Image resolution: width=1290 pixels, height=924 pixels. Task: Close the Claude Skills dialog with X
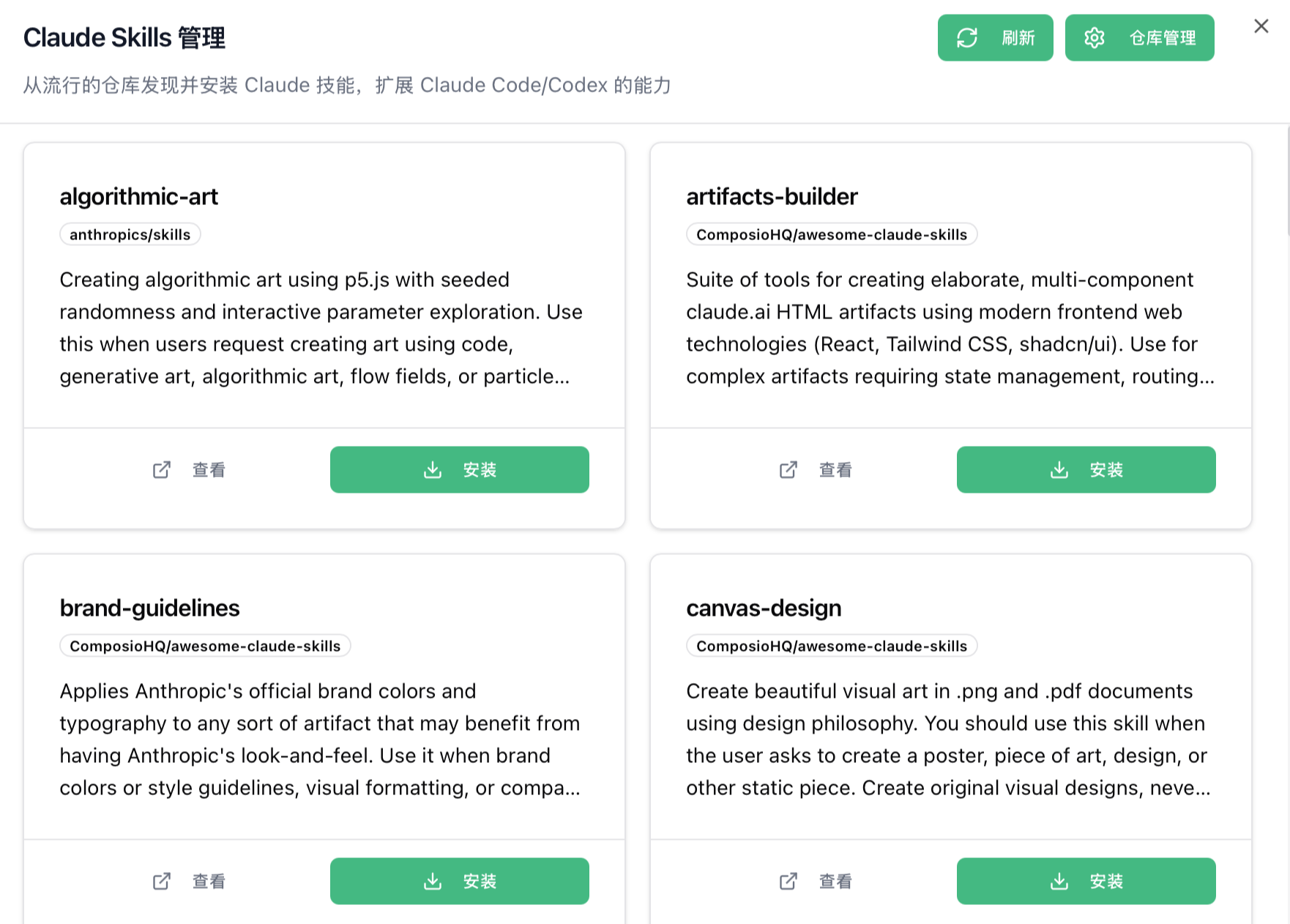click(x=1261, y=26)
